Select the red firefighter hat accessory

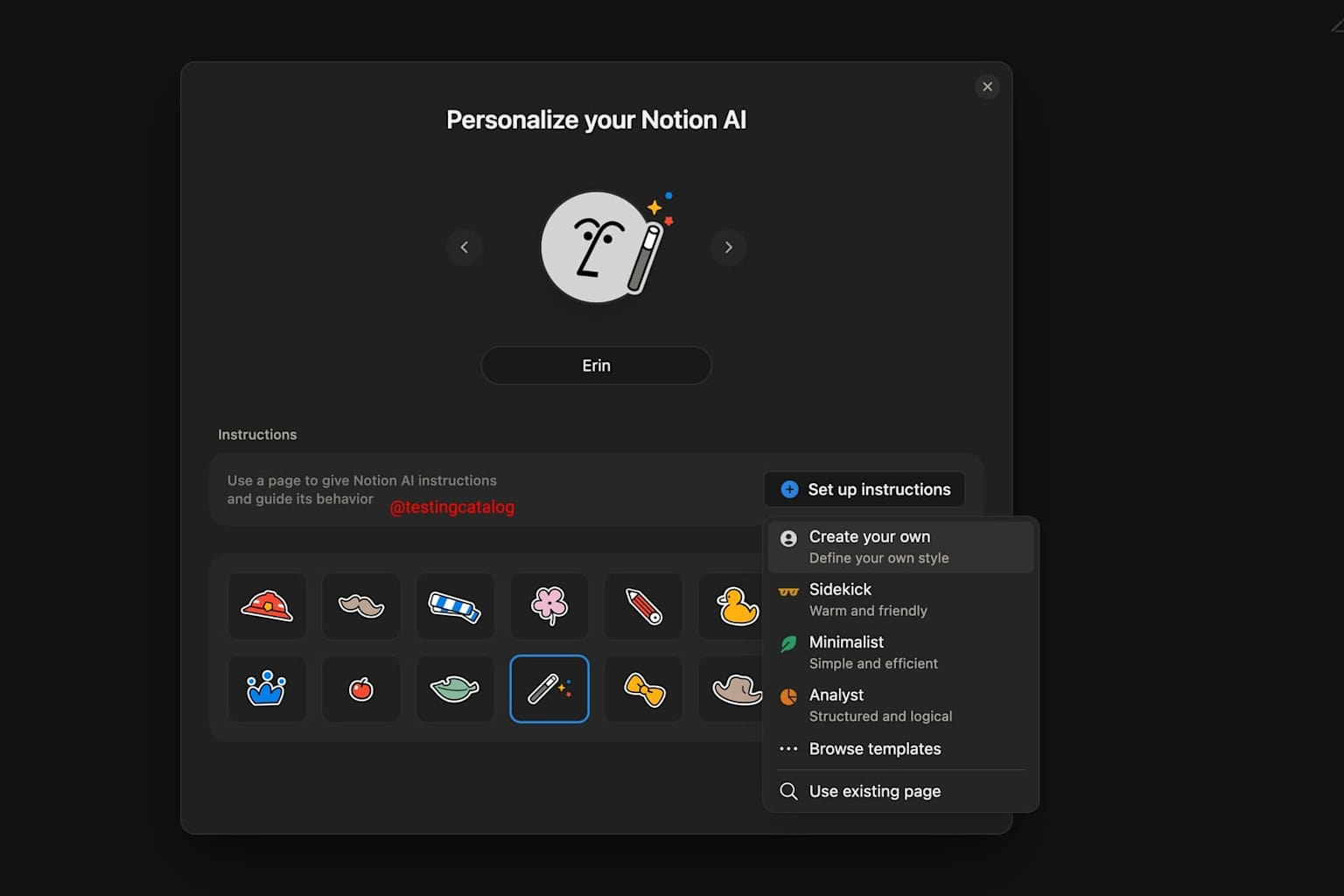pos(267,605)
